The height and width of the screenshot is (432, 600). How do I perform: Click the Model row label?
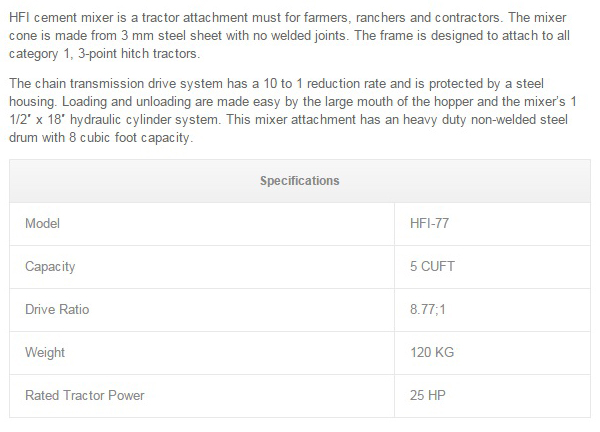pos(43,224)
